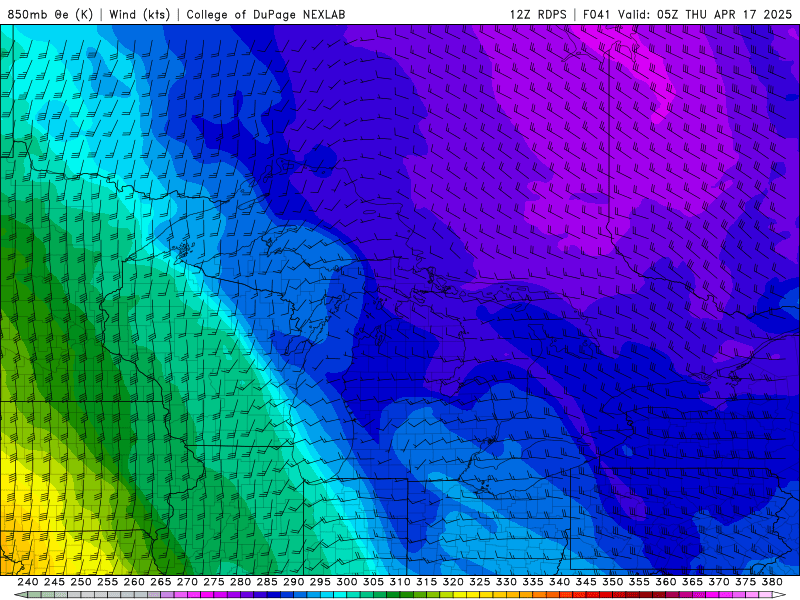Click the 375 value on the color scale
The width and height of the screenshot is (800, 600).
(x=745, y=582)
